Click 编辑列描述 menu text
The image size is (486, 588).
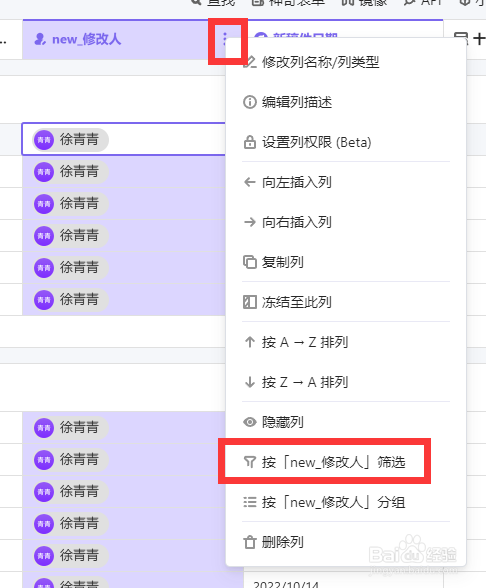coord(297,102)
